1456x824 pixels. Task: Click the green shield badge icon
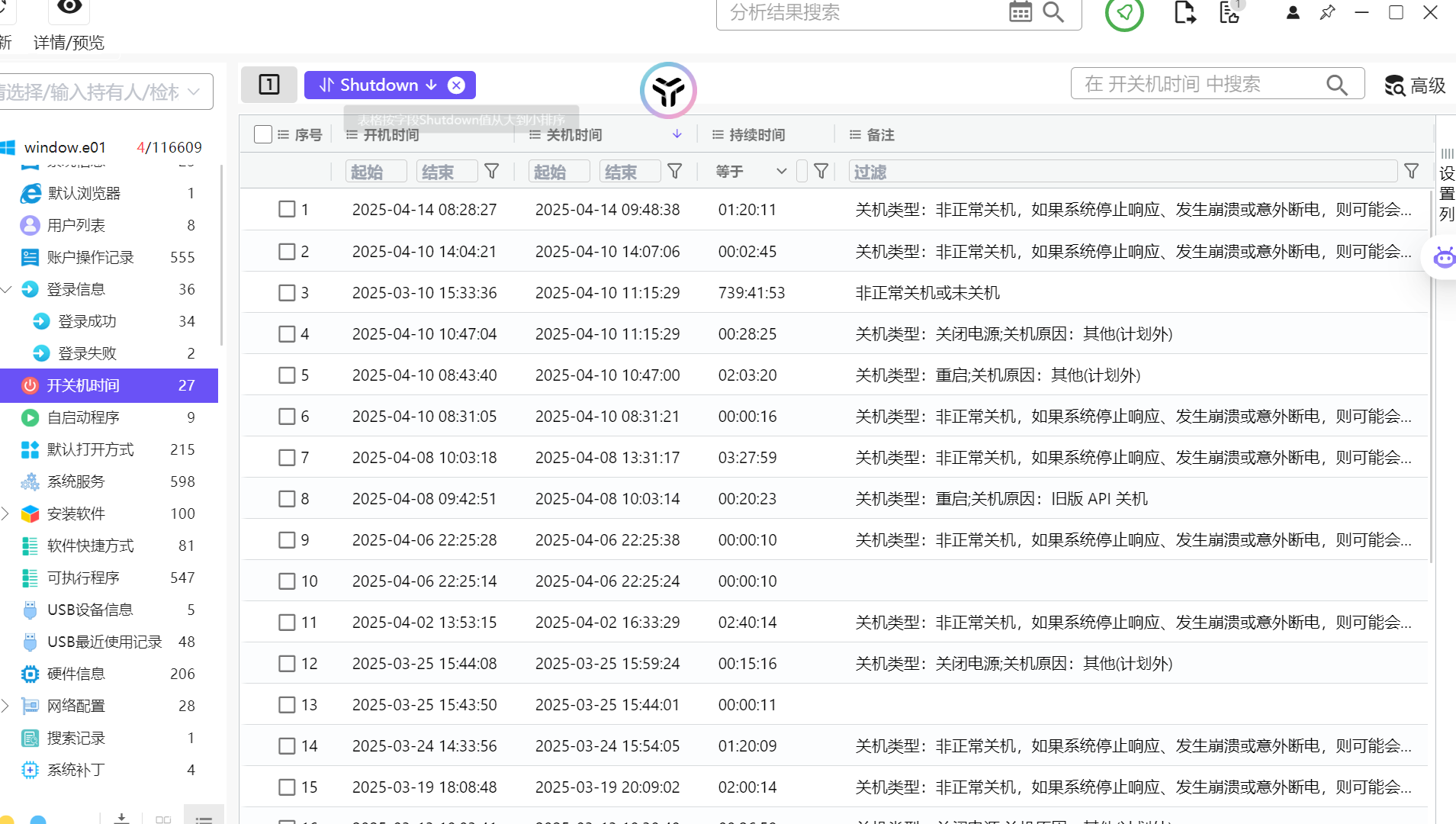coord(1124,12)
